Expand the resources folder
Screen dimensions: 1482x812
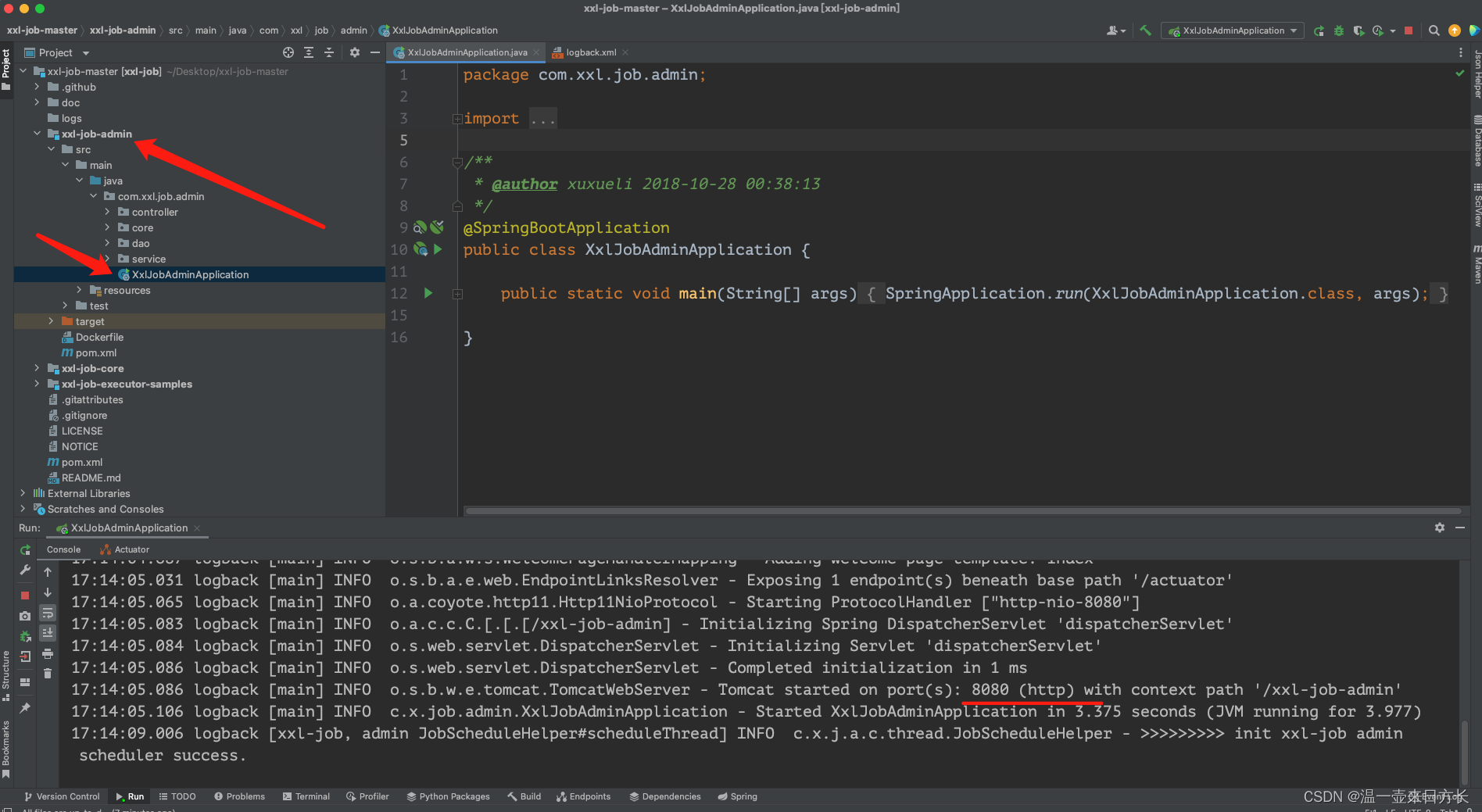79,290
